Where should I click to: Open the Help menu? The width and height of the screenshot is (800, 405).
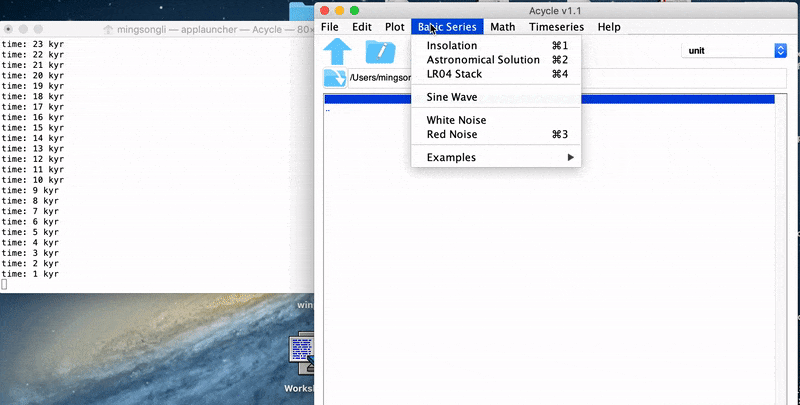click(x=609, y=27)
